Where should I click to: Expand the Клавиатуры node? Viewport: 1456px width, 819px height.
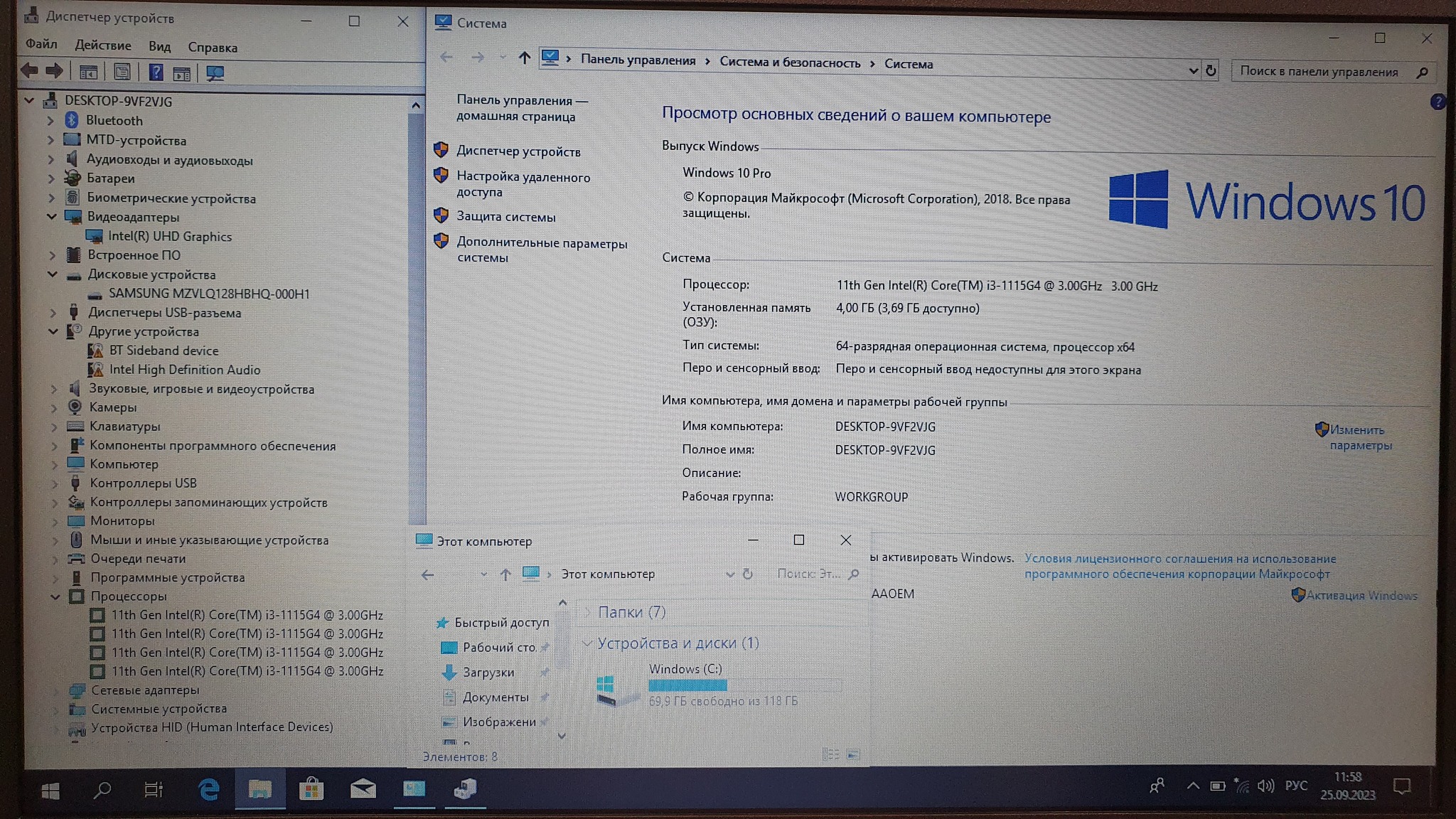coord(54,427)
